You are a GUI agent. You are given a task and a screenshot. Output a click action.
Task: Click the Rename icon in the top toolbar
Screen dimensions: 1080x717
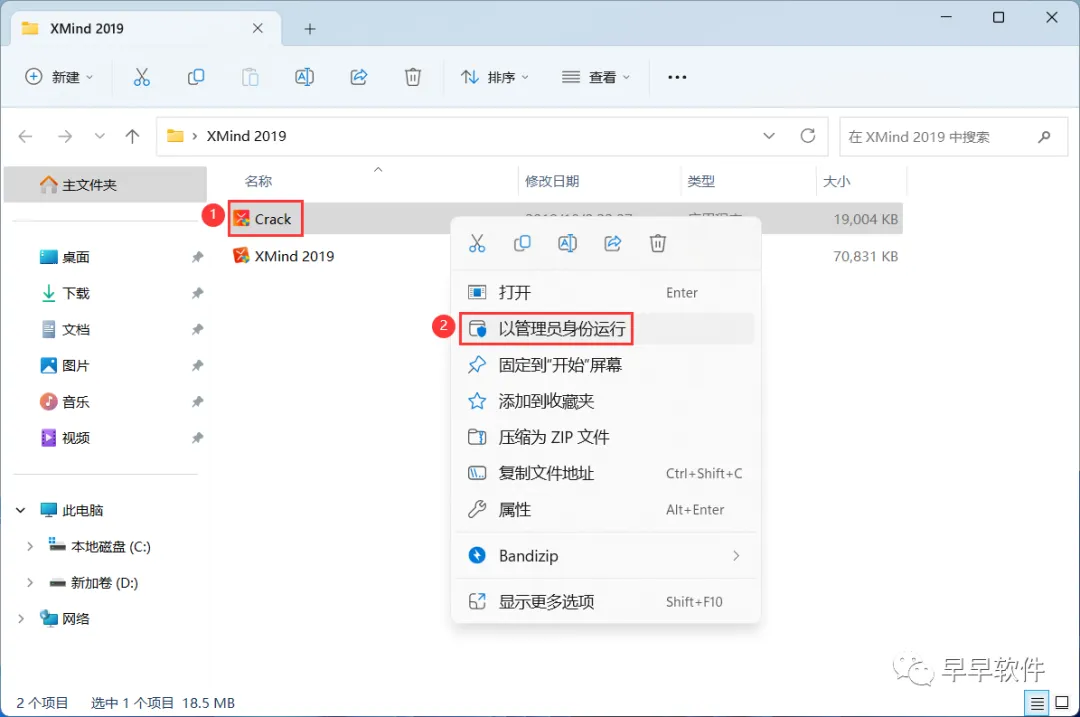[x=304, y=77]
